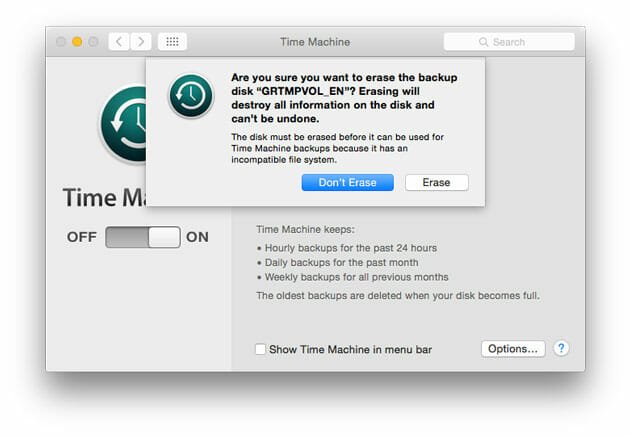This screenshot has height=436, width=630.
Task: Enable Show Time Machine in menu bar
Action: (260, 349)
